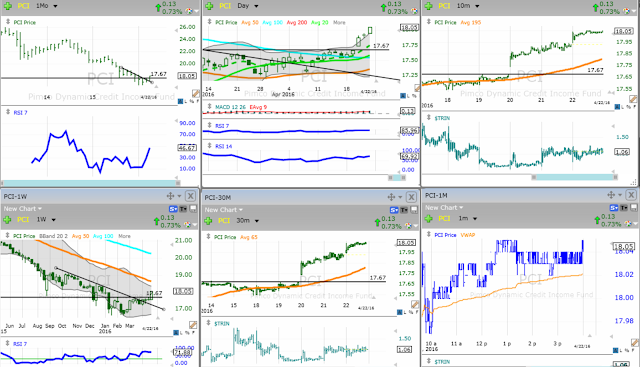Open the 30m timeframe dropdown arrow
Viewport: 640px width, 367px height.
[257, 221]
